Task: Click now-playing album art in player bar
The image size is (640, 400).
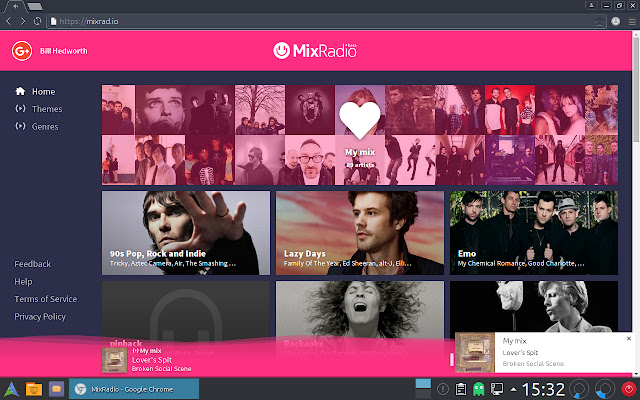Action: click(x=114, y=360)
